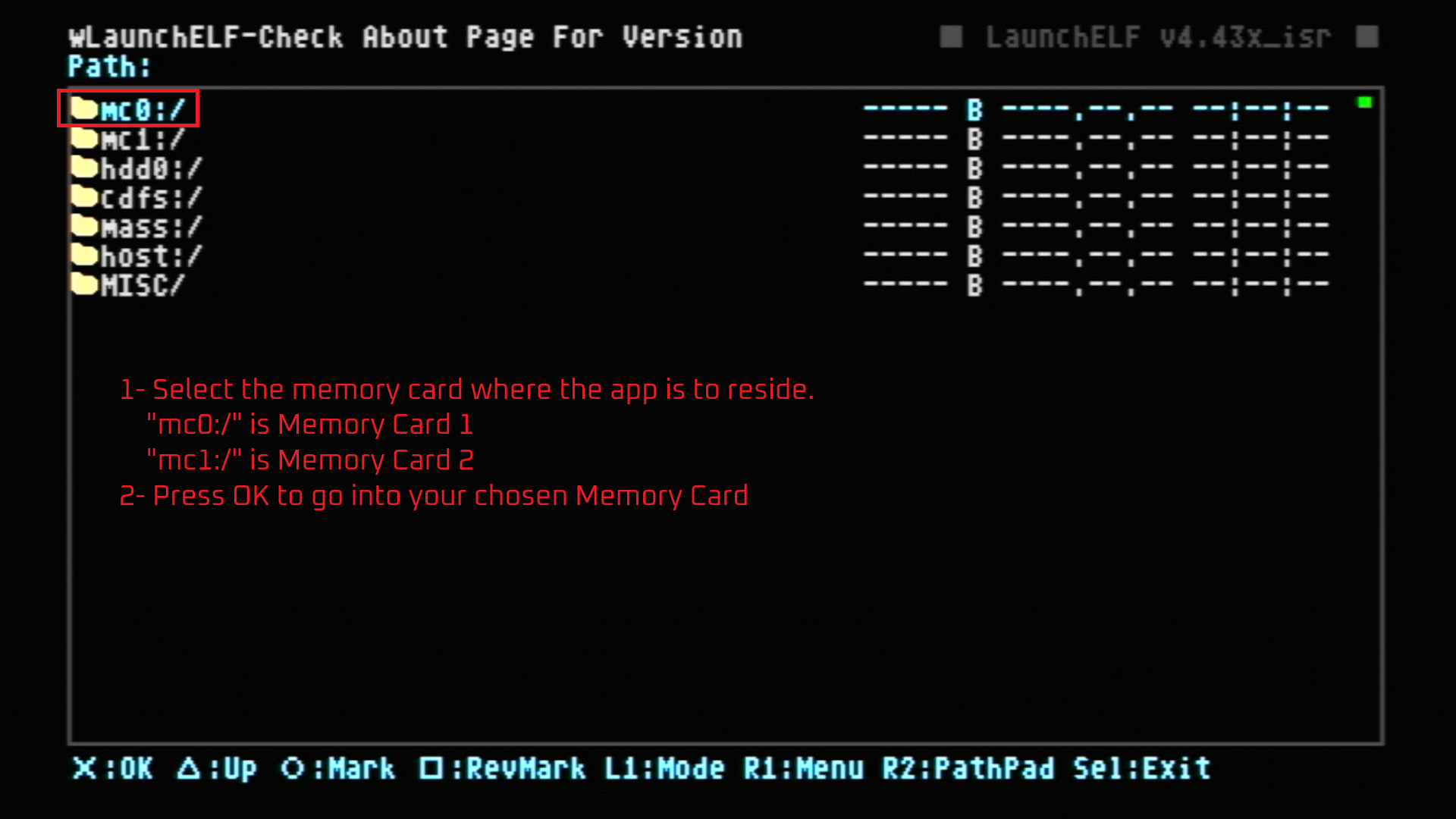Screen dimensions: 1456x819
Task: Click the MISC/ folder icon
Action: pyautogui.click(x=85, y=284)
